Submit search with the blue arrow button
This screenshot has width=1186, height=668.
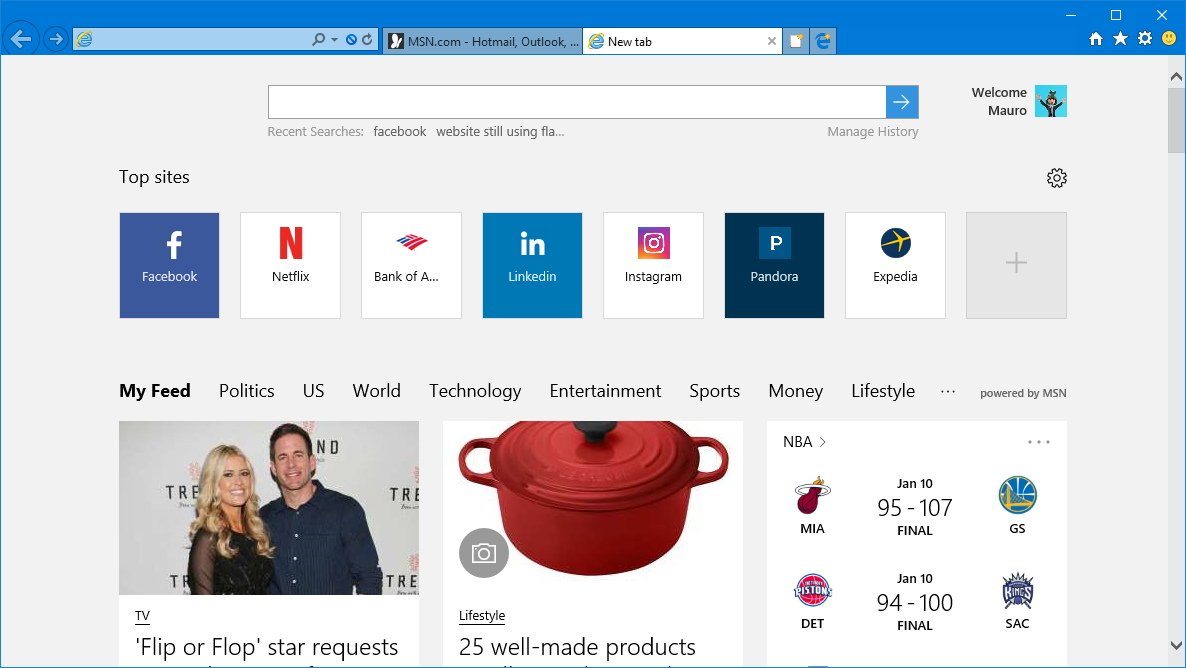tap(902, 102)
